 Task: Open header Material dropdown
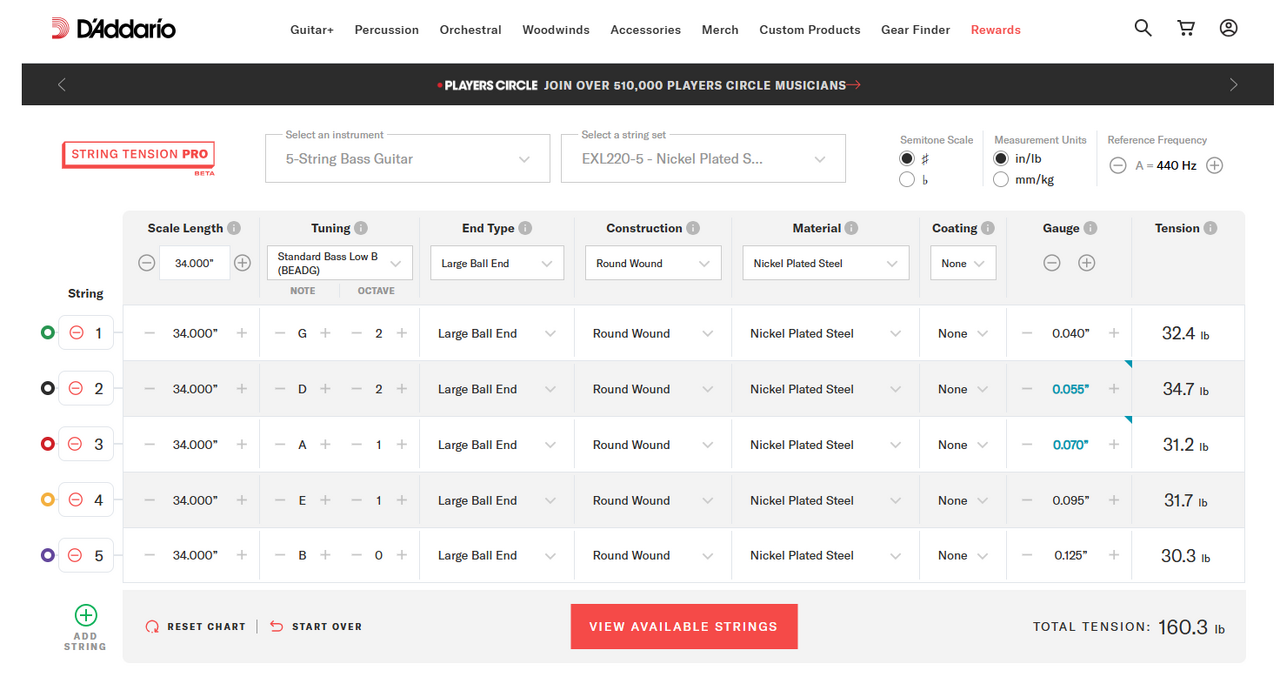[x=826, y=263]
